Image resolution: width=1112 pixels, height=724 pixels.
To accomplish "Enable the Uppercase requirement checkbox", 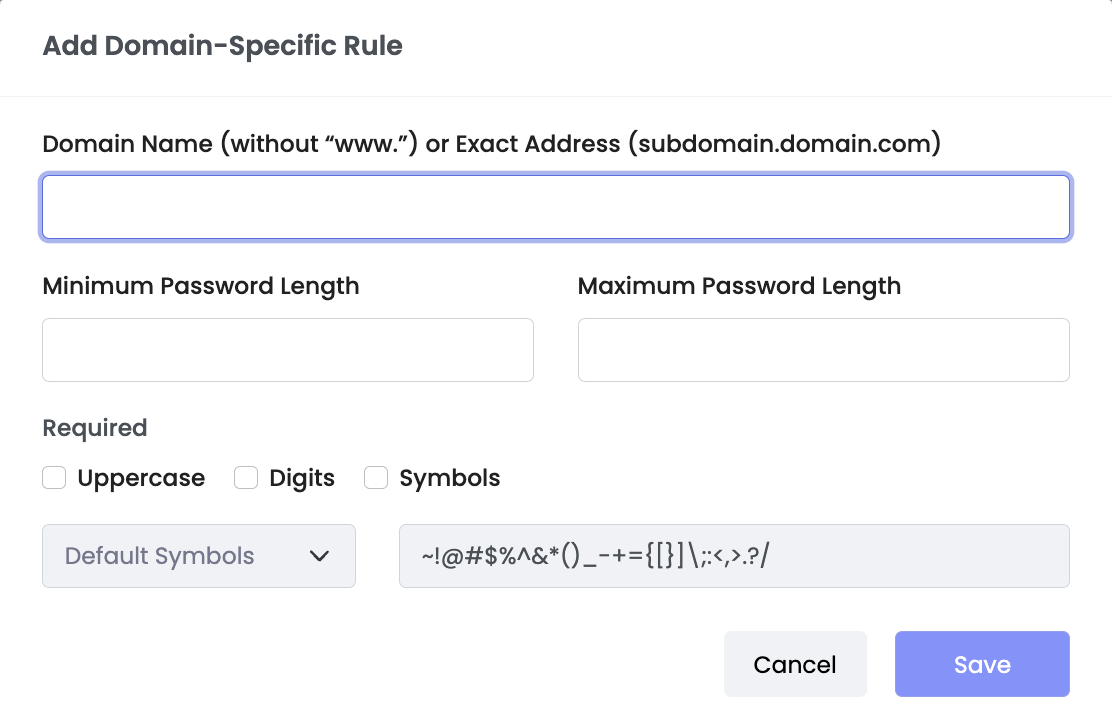I will [54, 478].
